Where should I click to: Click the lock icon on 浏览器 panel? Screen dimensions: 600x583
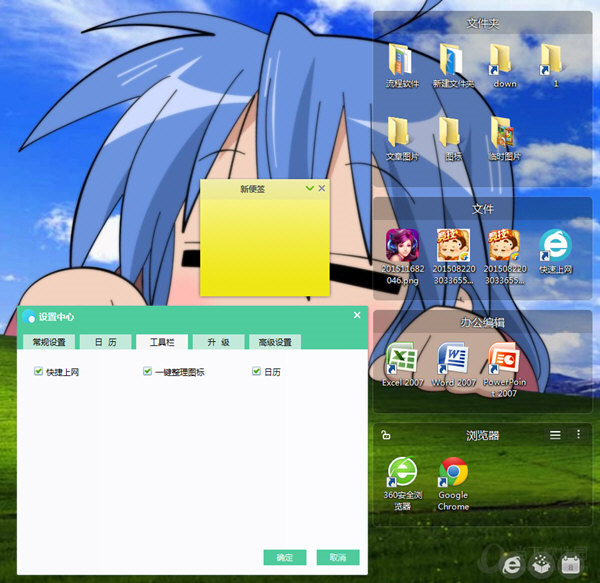coord(386,435)
